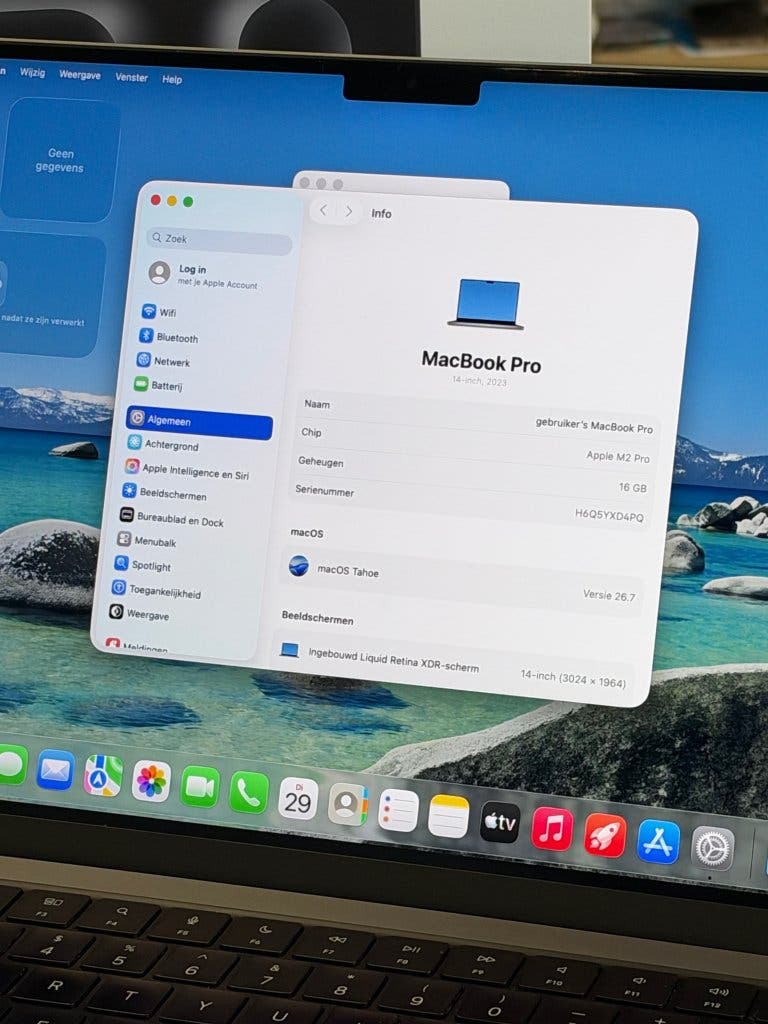Open Apple Intelligence en Siri settings
Screen dimensions: 768x1024
[x=187, y=470]
